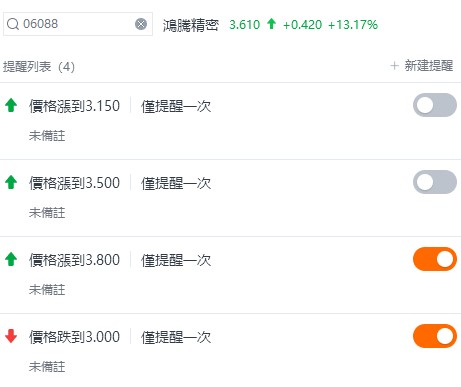Click the red down arrow for 3.000 alert
461x387 pixels.
click(x=11, y=336)
